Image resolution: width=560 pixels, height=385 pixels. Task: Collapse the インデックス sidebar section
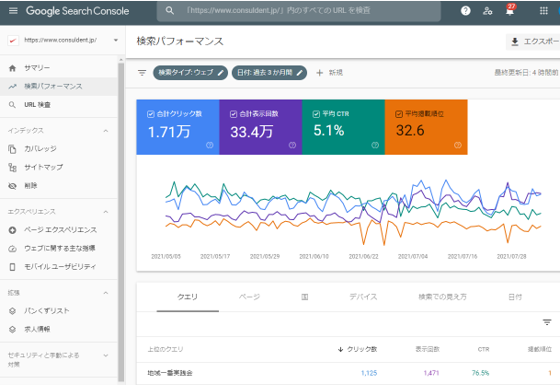click(106, 131)
